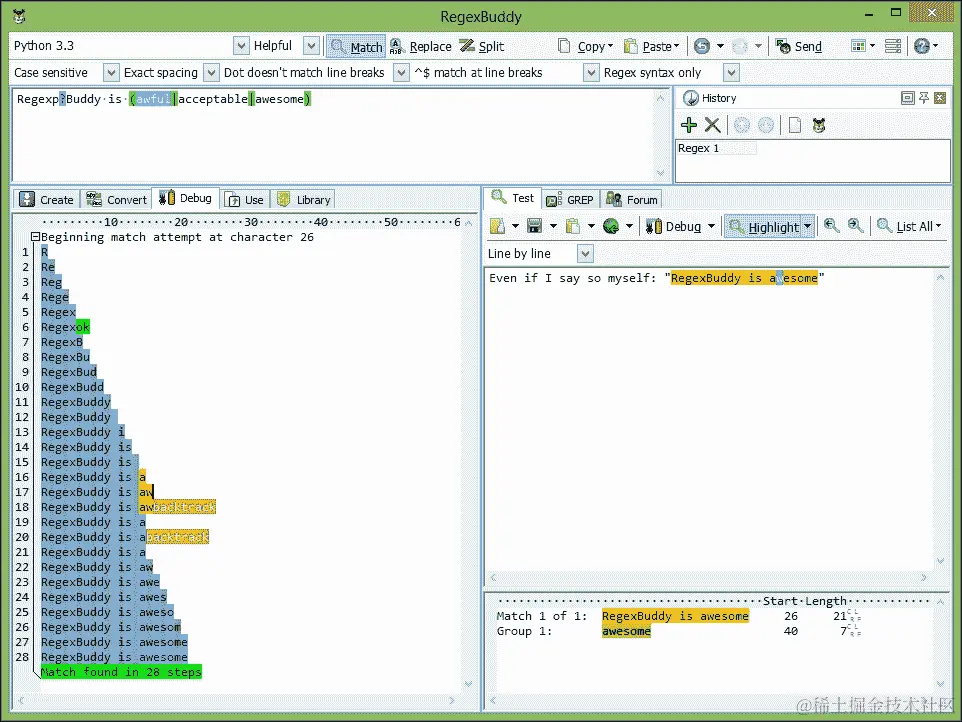
Task: Delete regex with the X icon in History
Action: point(712,125)
